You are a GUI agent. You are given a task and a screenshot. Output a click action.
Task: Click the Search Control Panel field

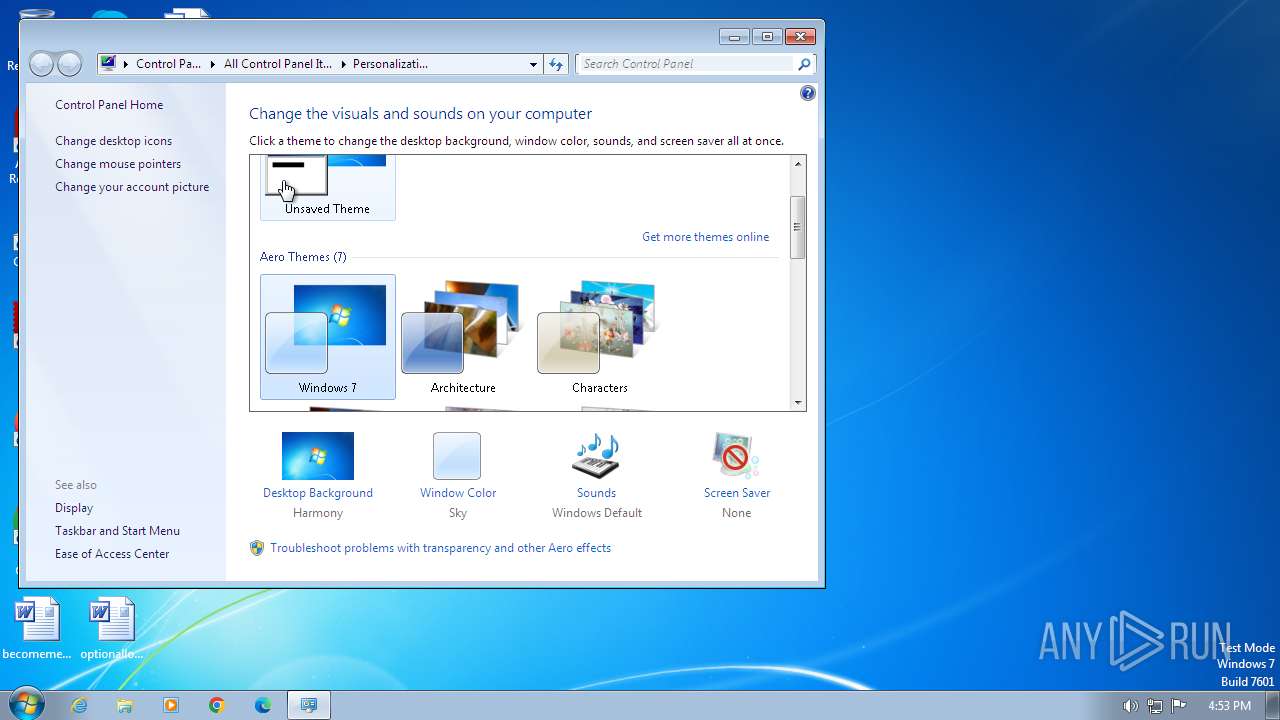[687, 64]
